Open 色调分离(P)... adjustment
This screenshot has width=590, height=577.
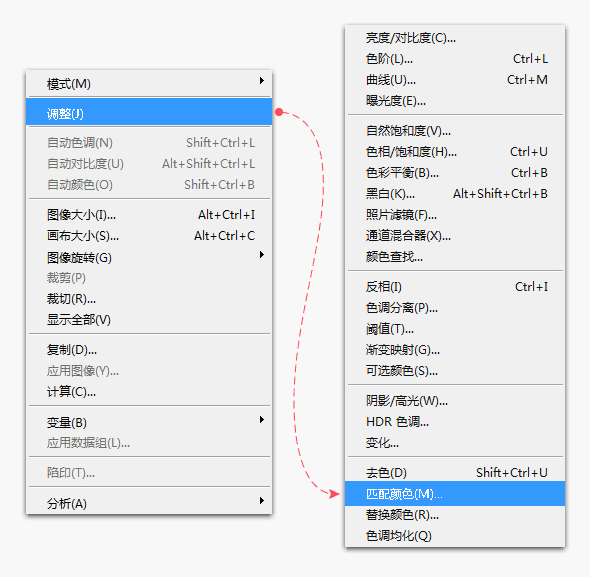pos(455,308)
